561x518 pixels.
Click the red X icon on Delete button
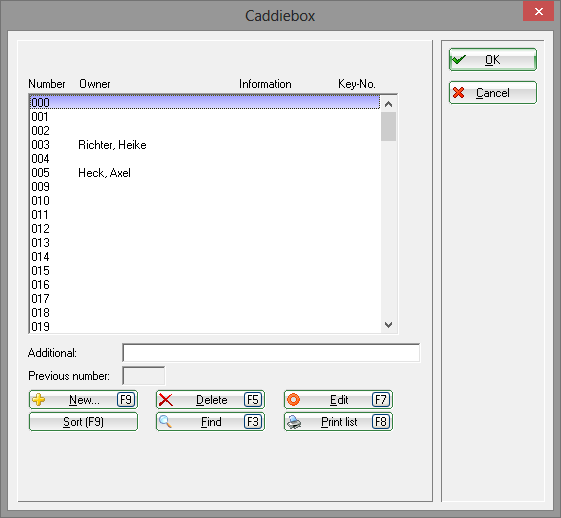[166, 400]
